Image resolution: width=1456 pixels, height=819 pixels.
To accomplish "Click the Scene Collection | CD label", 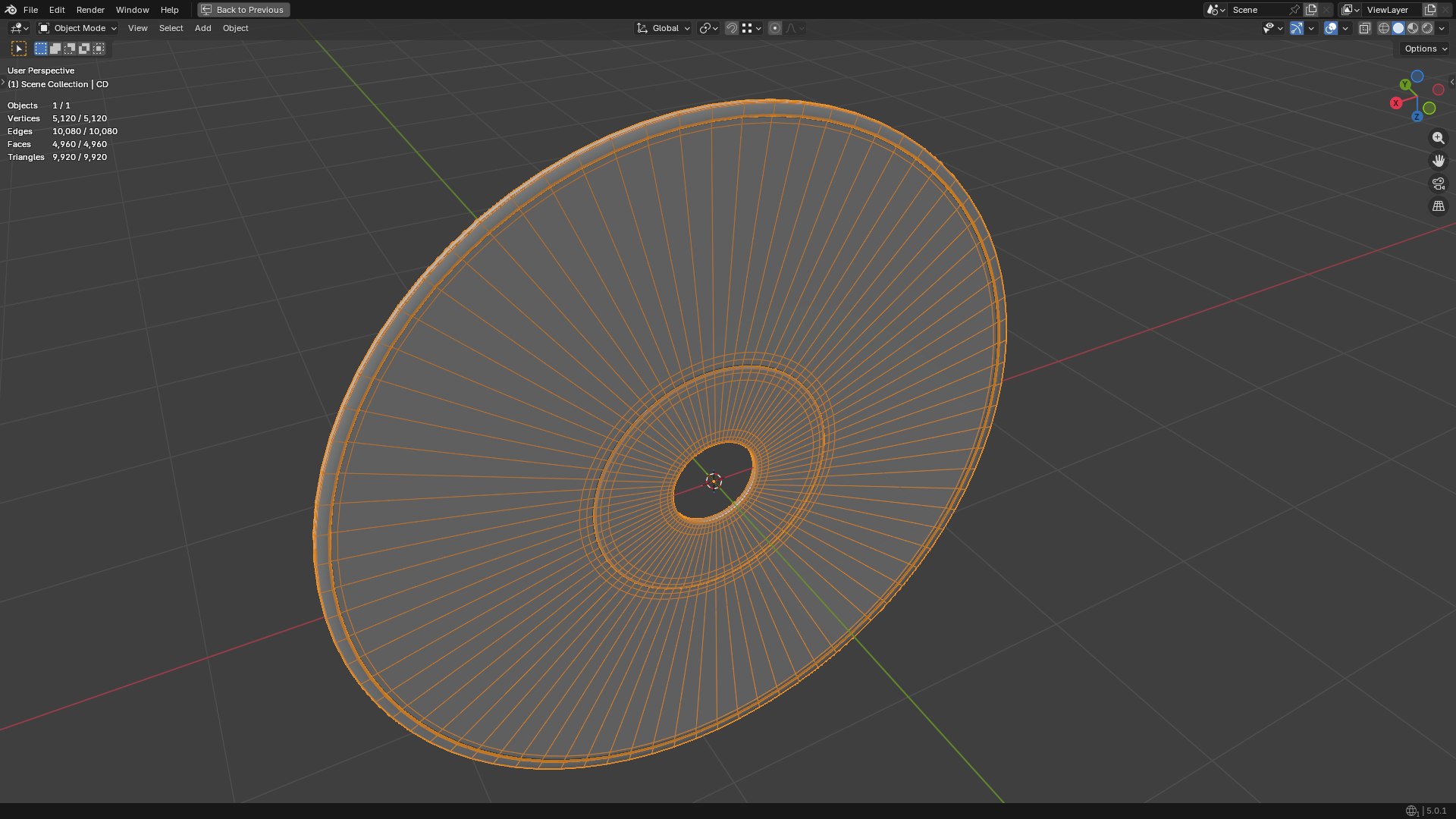I will 58,84.
